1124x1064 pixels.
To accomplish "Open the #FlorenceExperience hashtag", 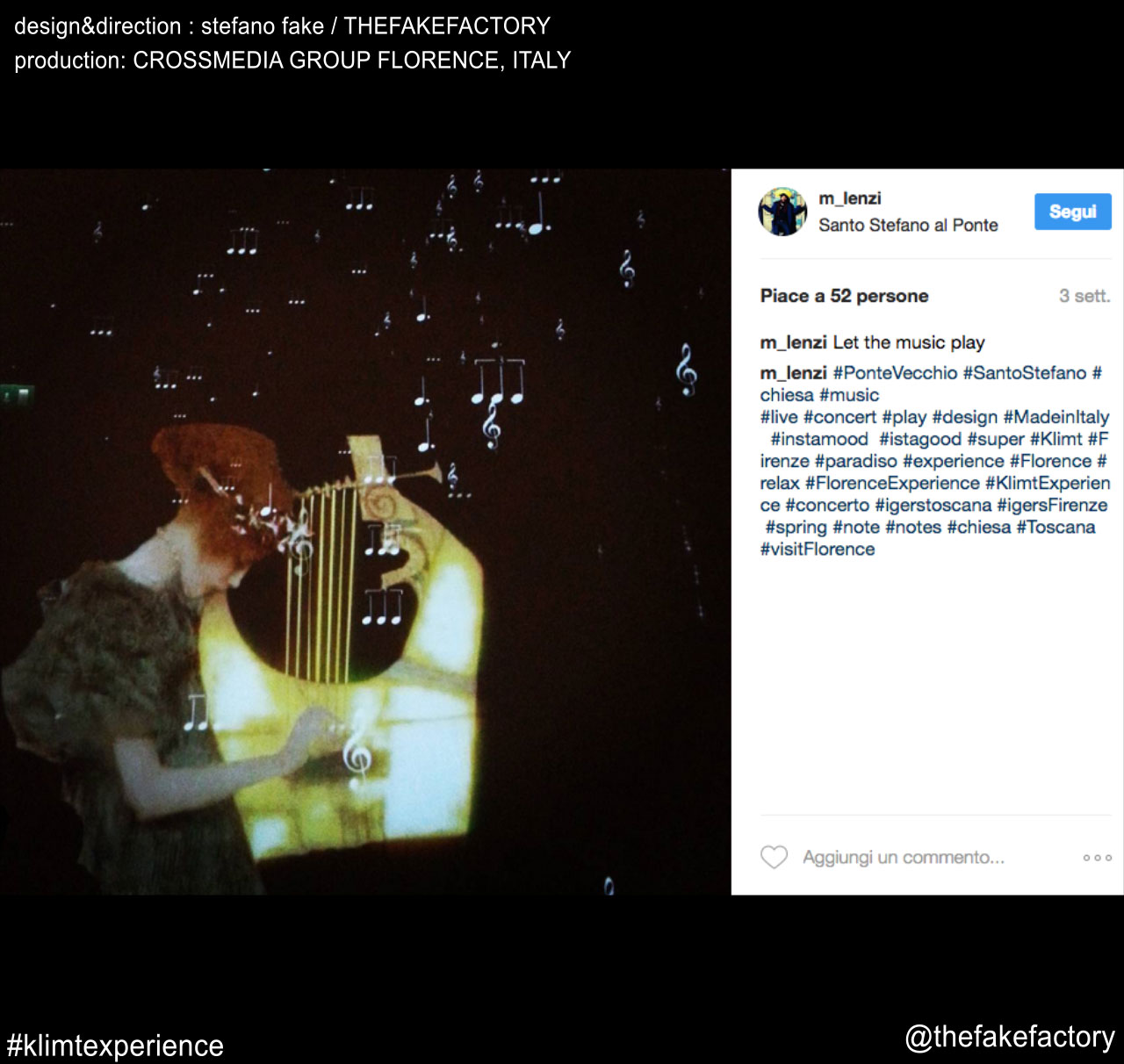I will (892, 483).
